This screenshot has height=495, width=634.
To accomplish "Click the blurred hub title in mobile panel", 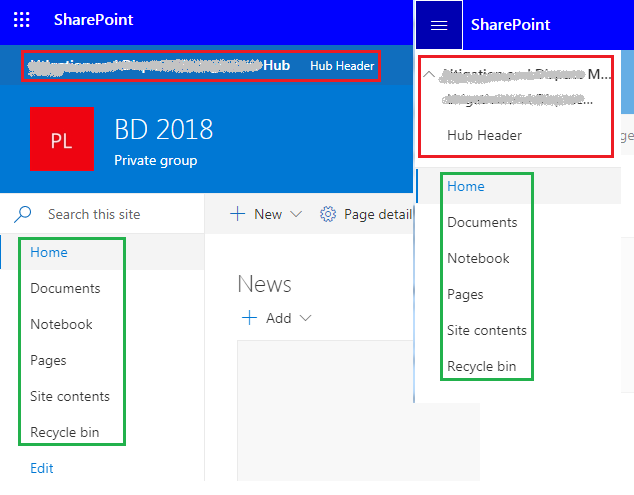I will 525,74.
